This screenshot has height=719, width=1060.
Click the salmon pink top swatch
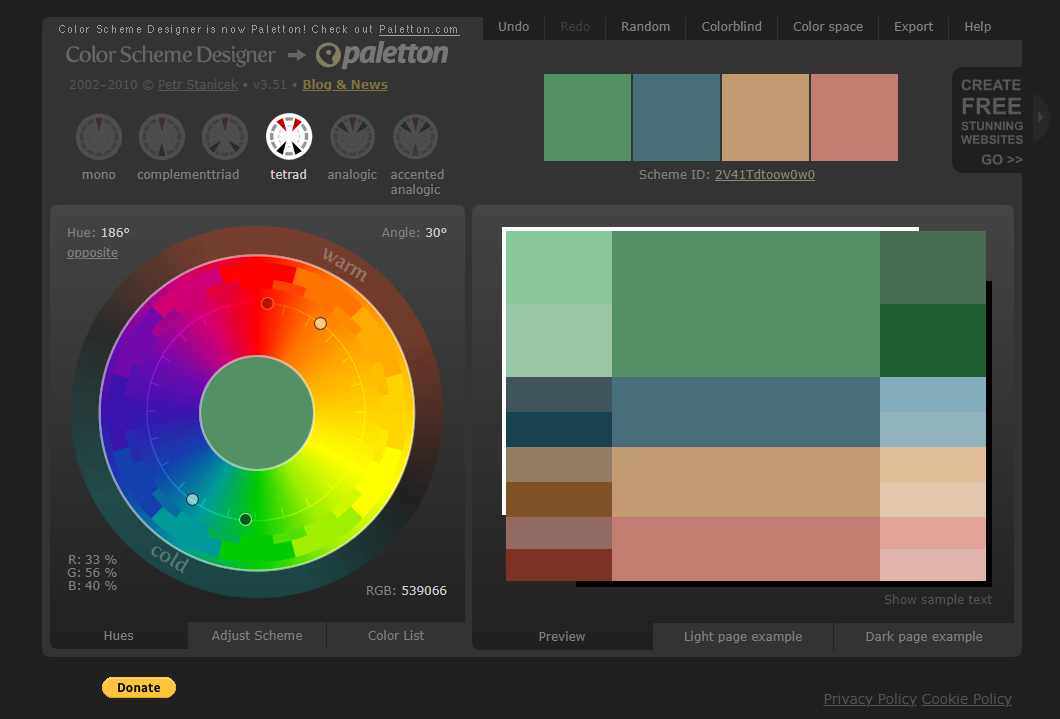coord(854,118)
